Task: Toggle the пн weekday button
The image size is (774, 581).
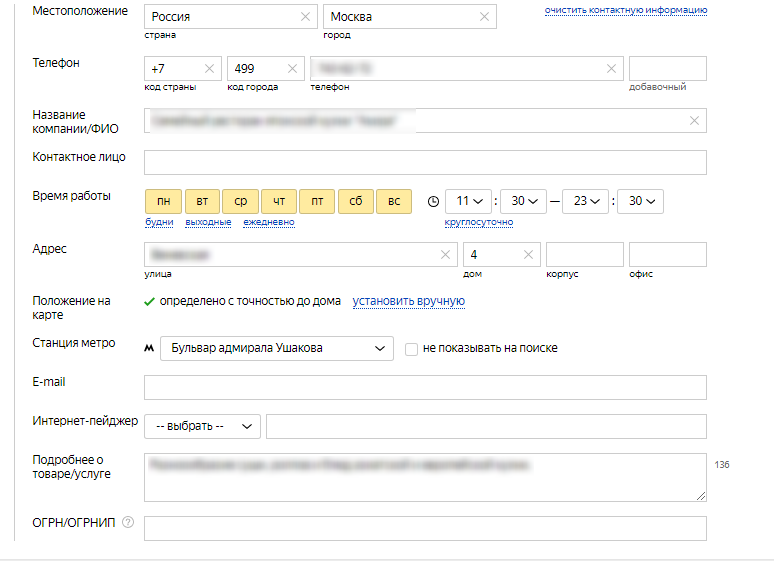Action: tap(163, 201)
